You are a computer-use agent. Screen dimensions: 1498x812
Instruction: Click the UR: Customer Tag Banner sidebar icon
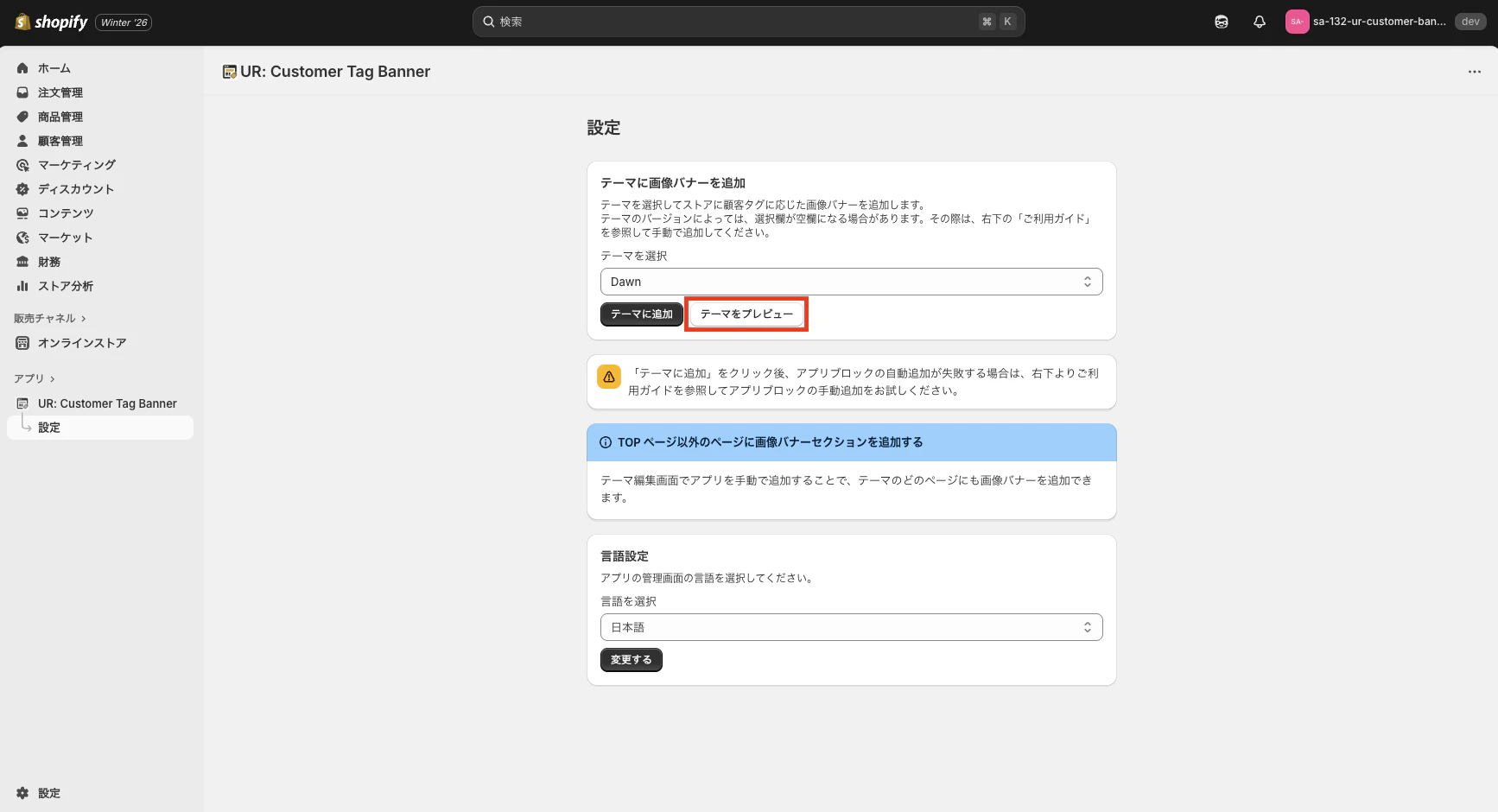coord(22,403)
